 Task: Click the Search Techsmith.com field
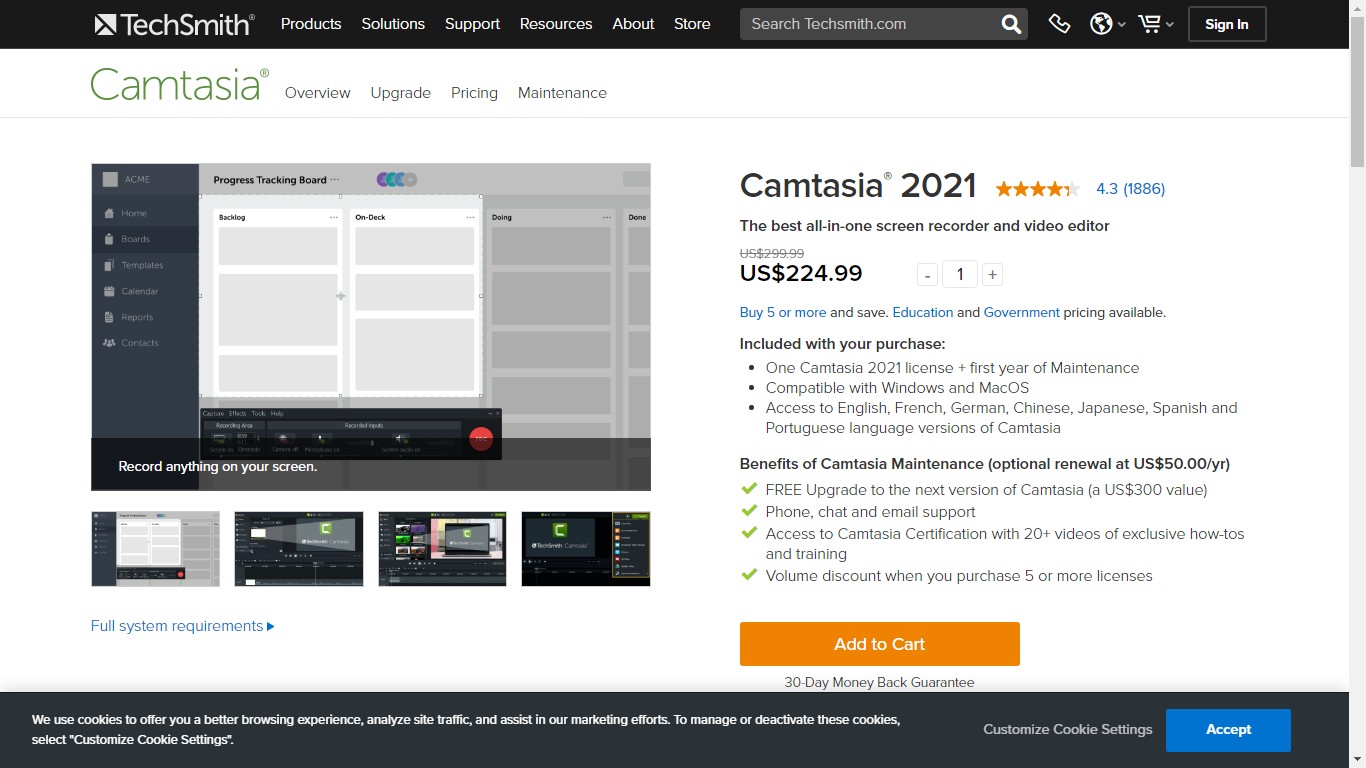pos(868,24)
